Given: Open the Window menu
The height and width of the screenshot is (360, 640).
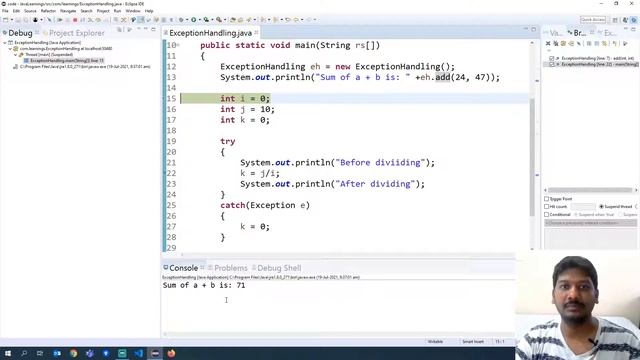Looking at the screenshot, I should (133, 11).
